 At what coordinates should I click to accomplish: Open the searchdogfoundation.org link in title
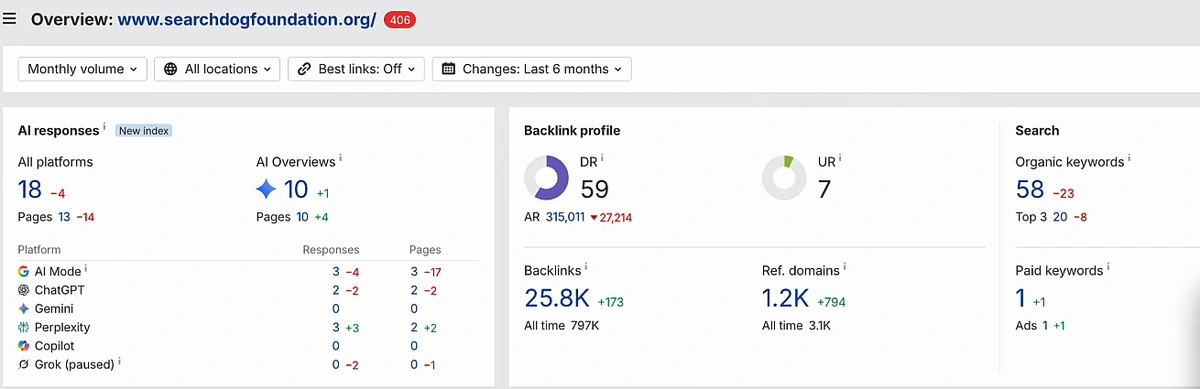[x=247, y=19]
